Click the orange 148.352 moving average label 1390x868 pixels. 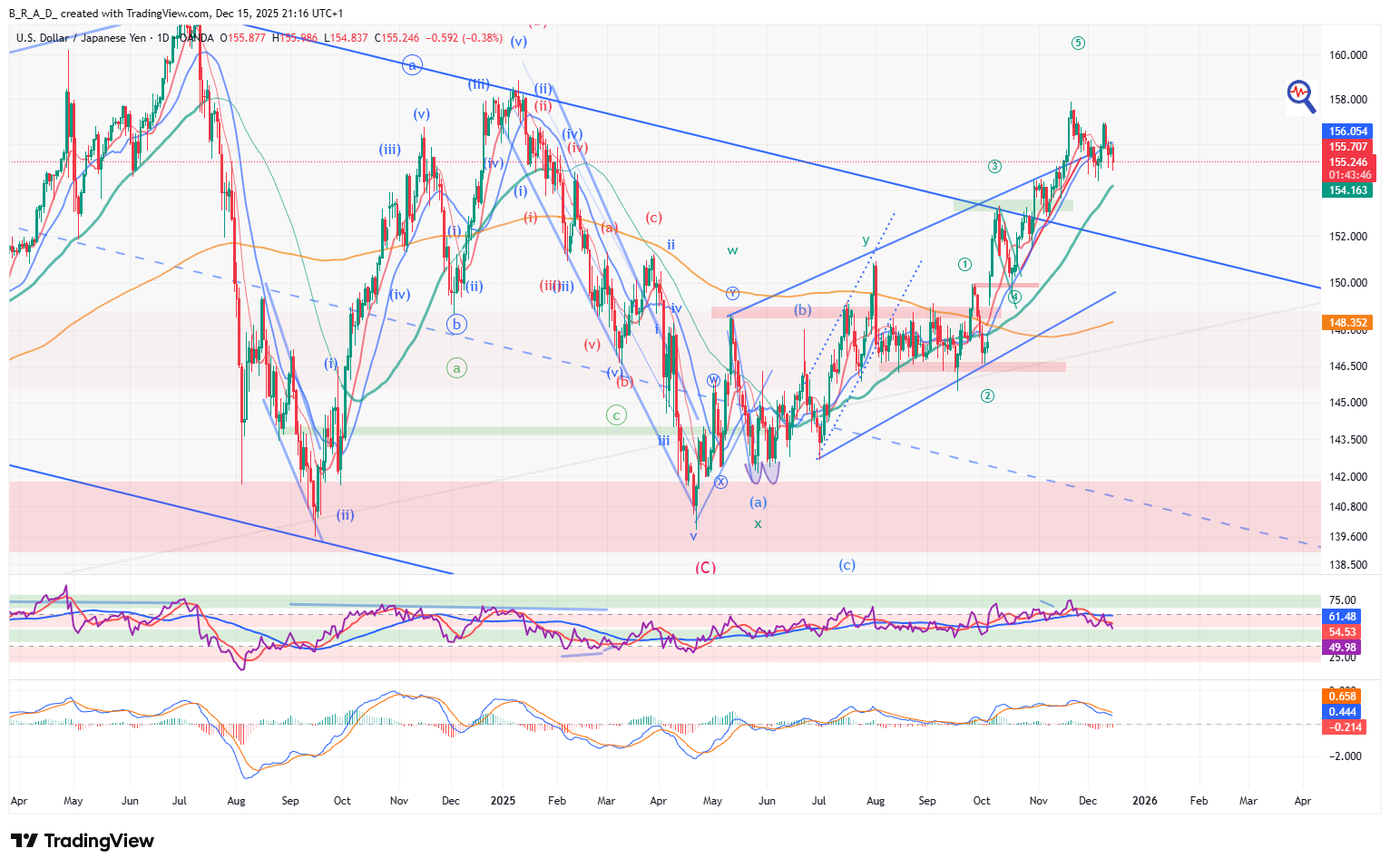click(x=1348, y=322)
